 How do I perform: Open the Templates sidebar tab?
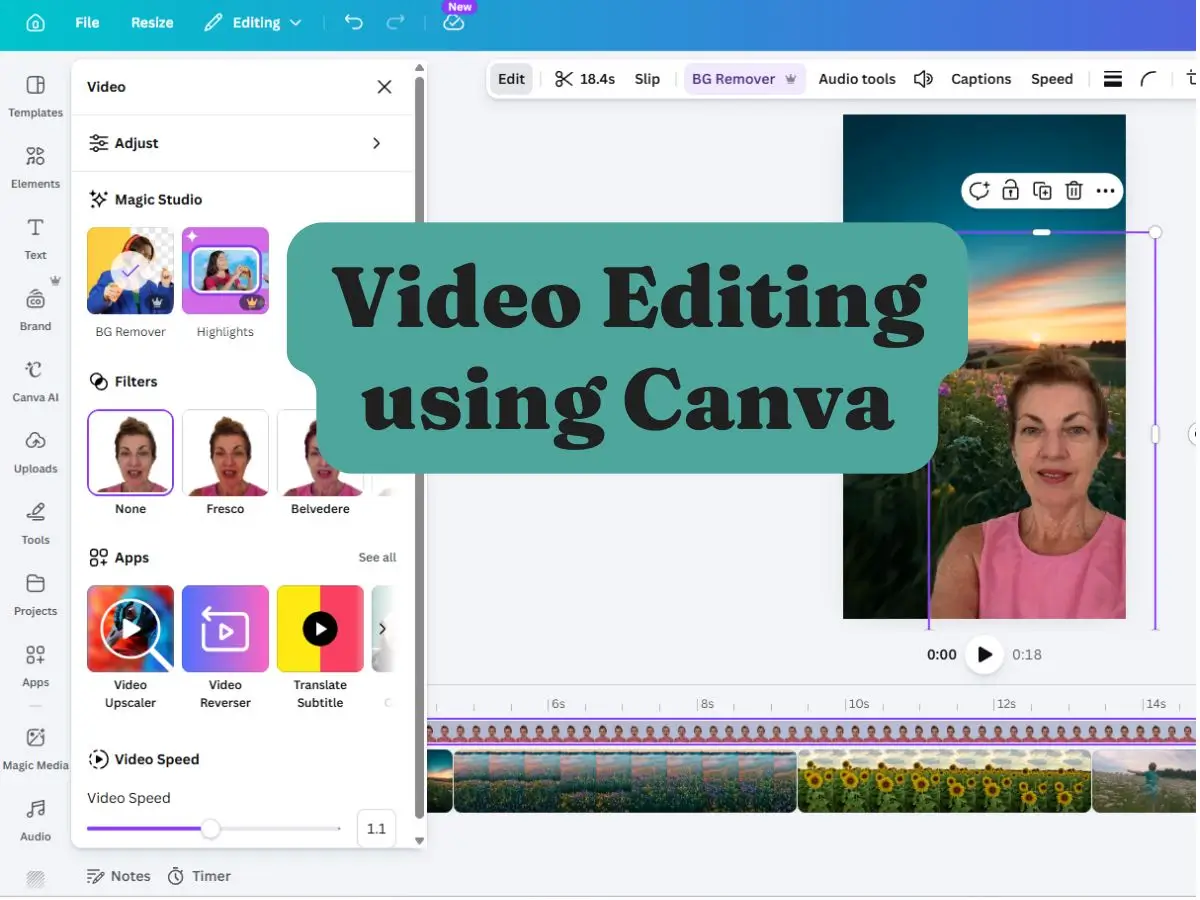tap(36, 96)
